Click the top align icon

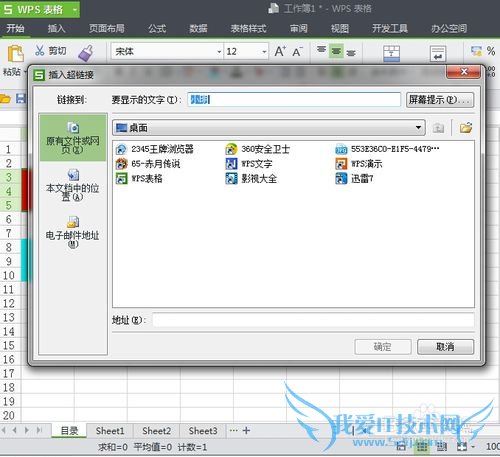click(x=321, y=51)
